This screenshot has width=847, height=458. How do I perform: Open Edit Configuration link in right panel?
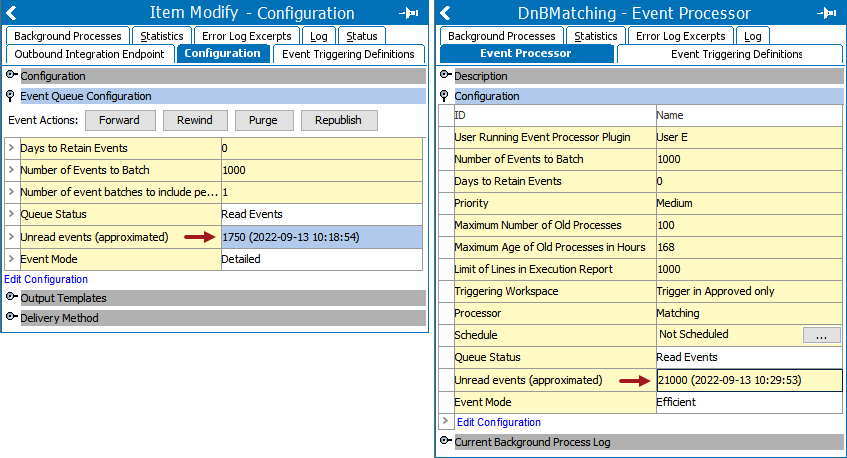498,422
